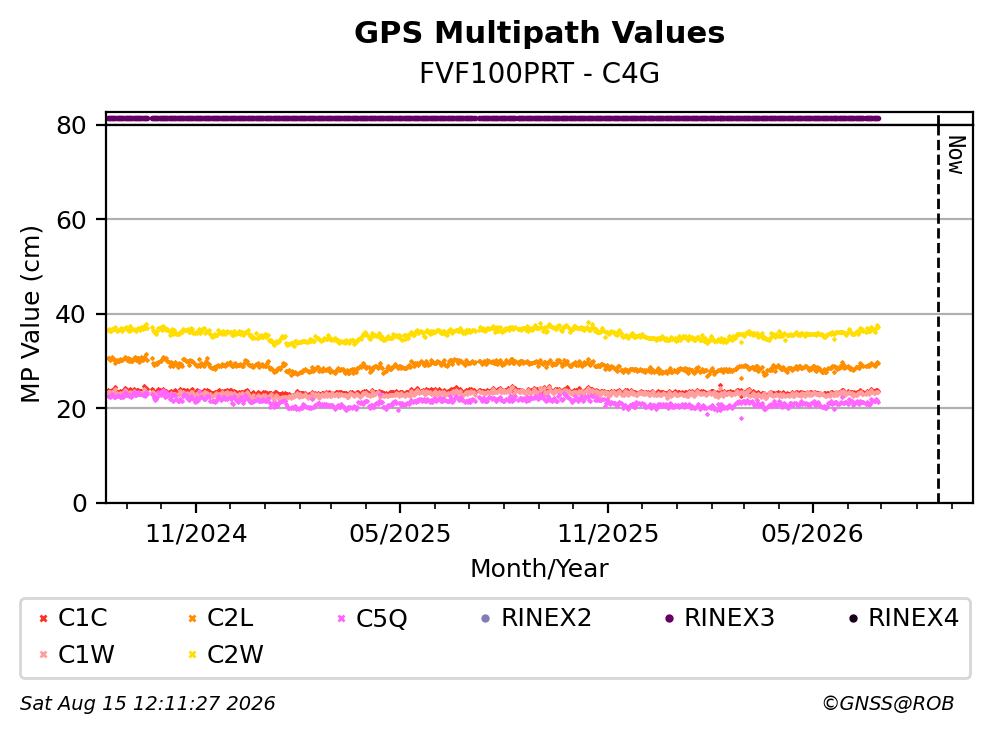Click the purple RINEX3 data band

point(493,118)
